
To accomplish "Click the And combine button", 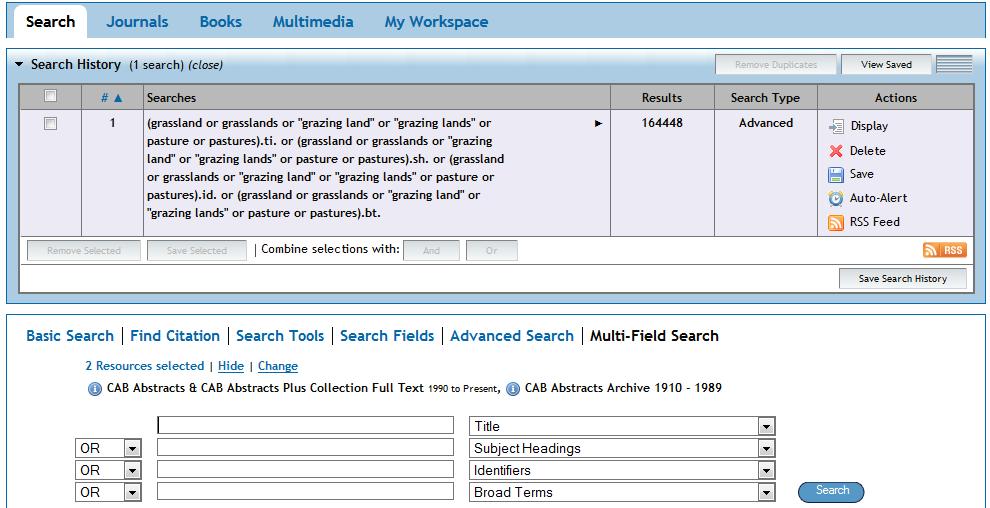I will [431, 251].
